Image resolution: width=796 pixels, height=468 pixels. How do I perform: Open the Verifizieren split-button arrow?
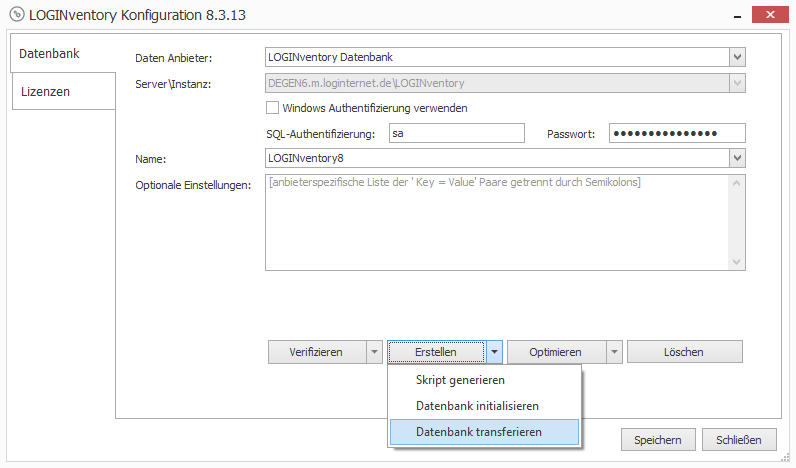click(x=375, y=352)
